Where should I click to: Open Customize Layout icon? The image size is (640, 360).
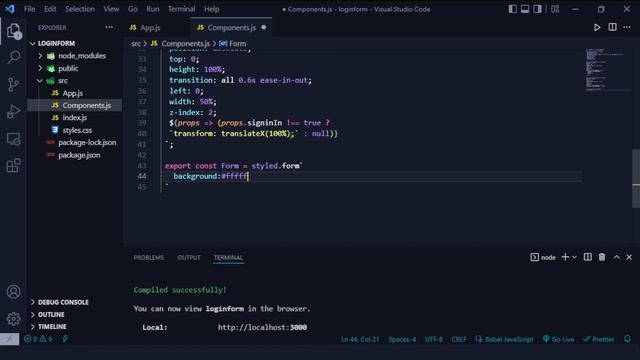(x=555, y=9)
